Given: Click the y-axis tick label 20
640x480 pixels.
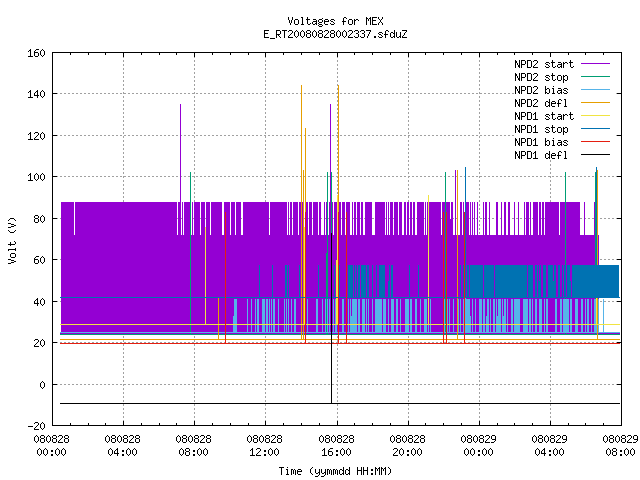Looking at the screenshot, I should tap(39, 343).
